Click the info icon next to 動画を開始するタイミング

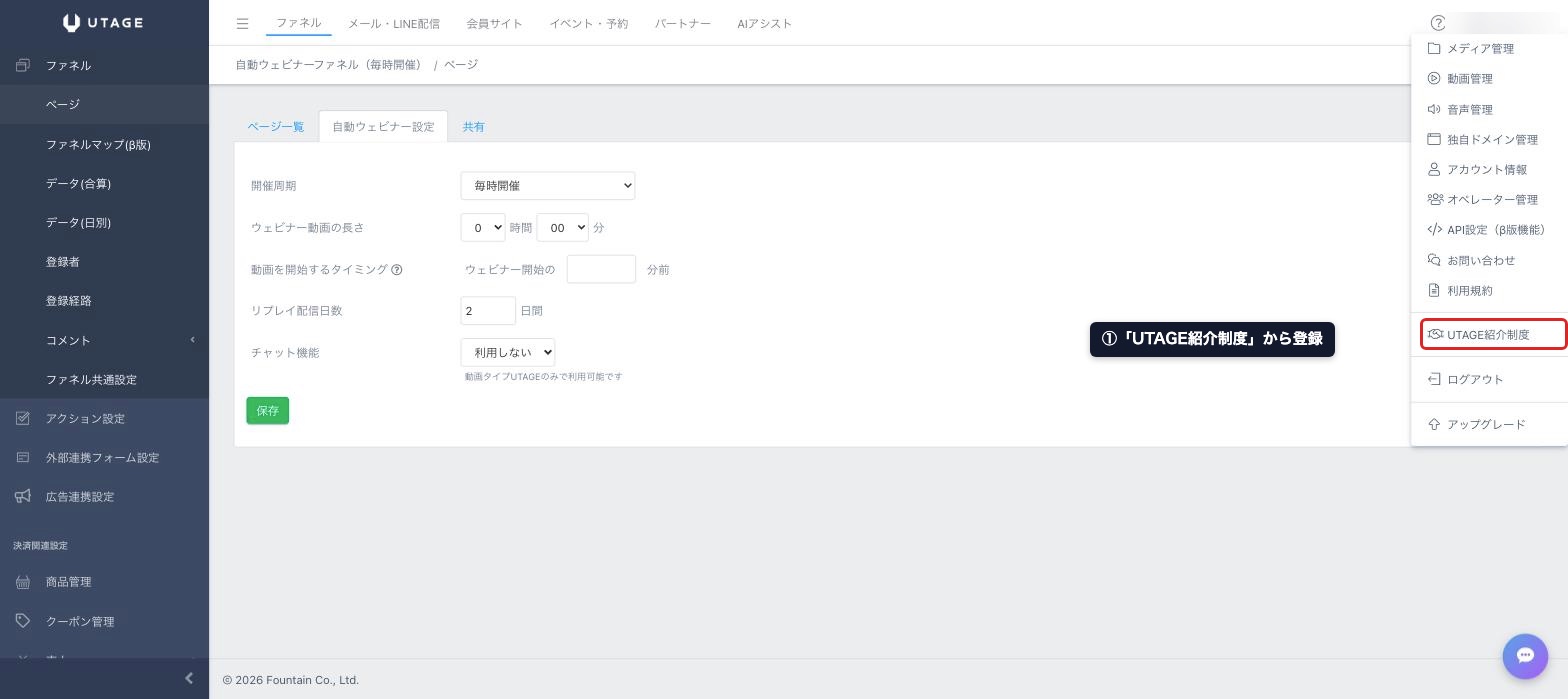tap(397, 270)
